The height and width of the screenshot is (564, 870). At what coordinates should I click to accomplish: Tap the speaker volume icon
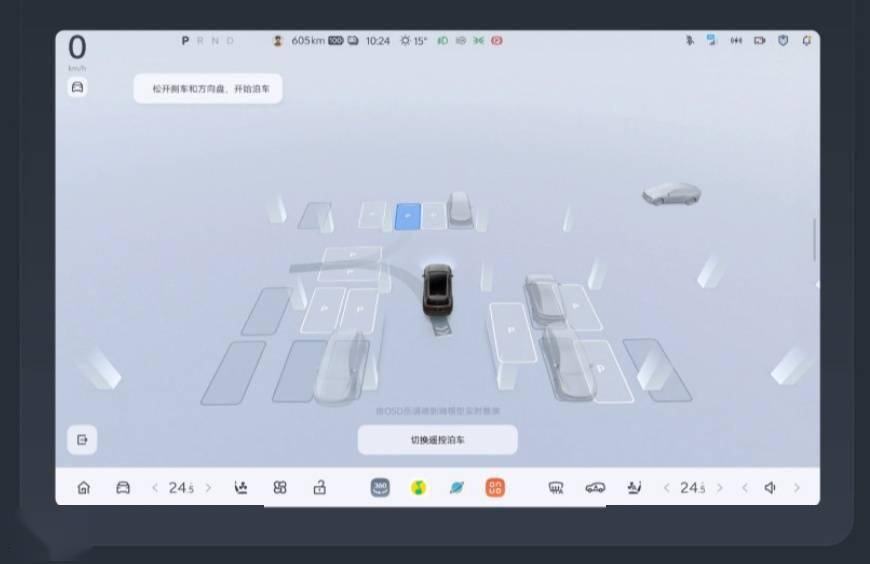click(770, 488)
